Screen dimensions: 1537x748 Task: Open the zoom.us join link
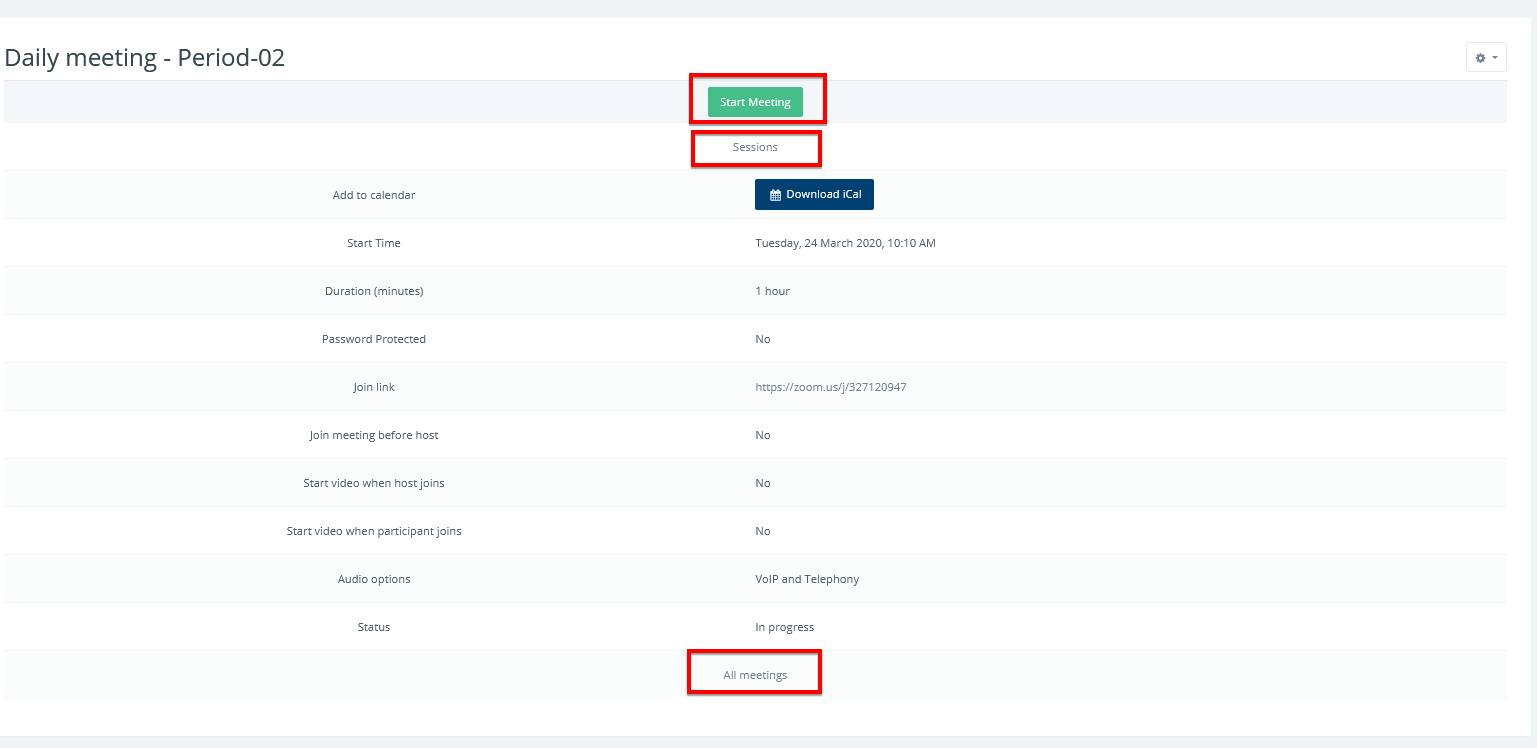[x=830, y=387]
